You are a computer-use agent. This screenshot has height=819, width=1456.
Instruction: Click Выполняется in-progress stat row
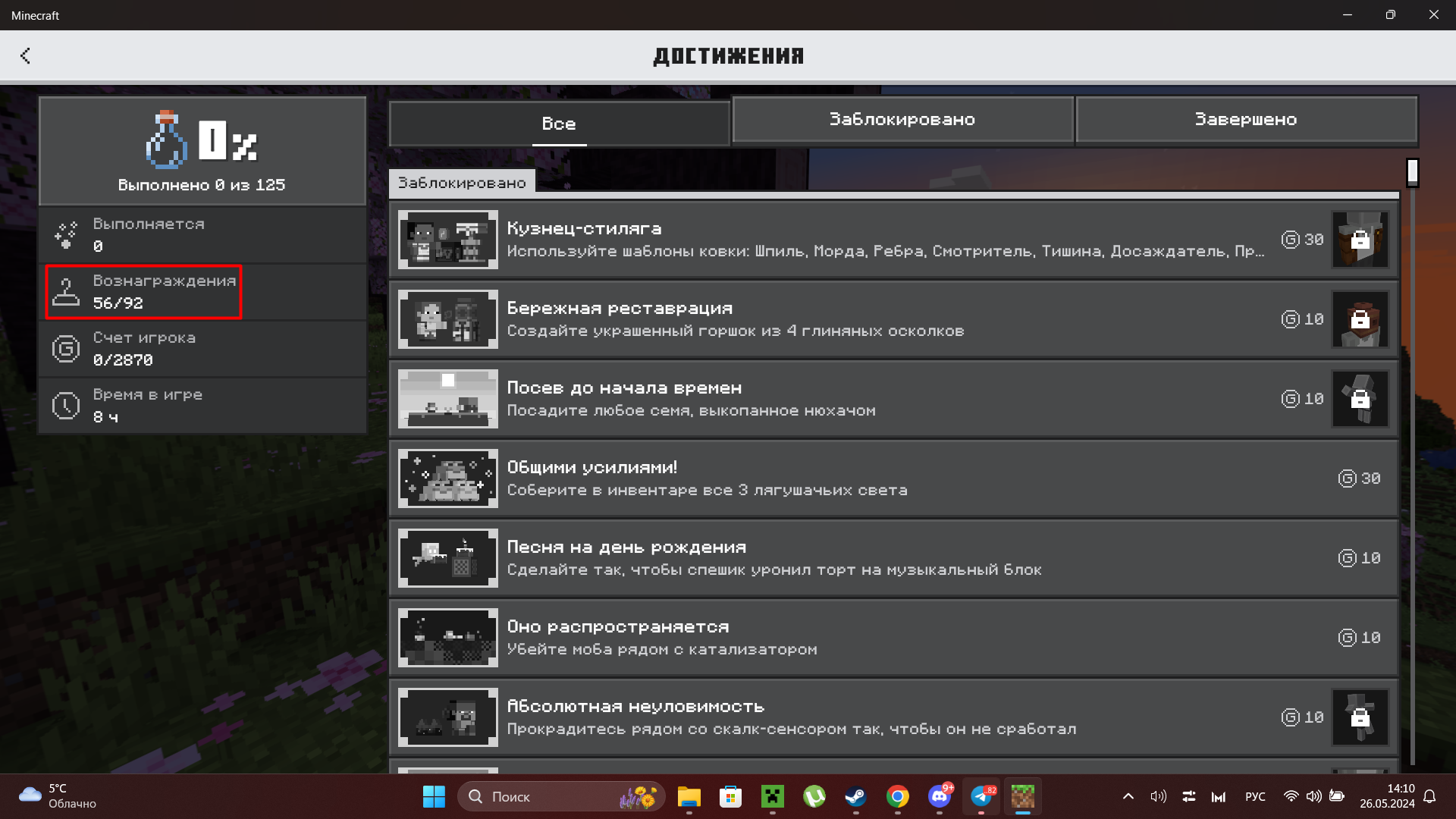click(202, 235)
